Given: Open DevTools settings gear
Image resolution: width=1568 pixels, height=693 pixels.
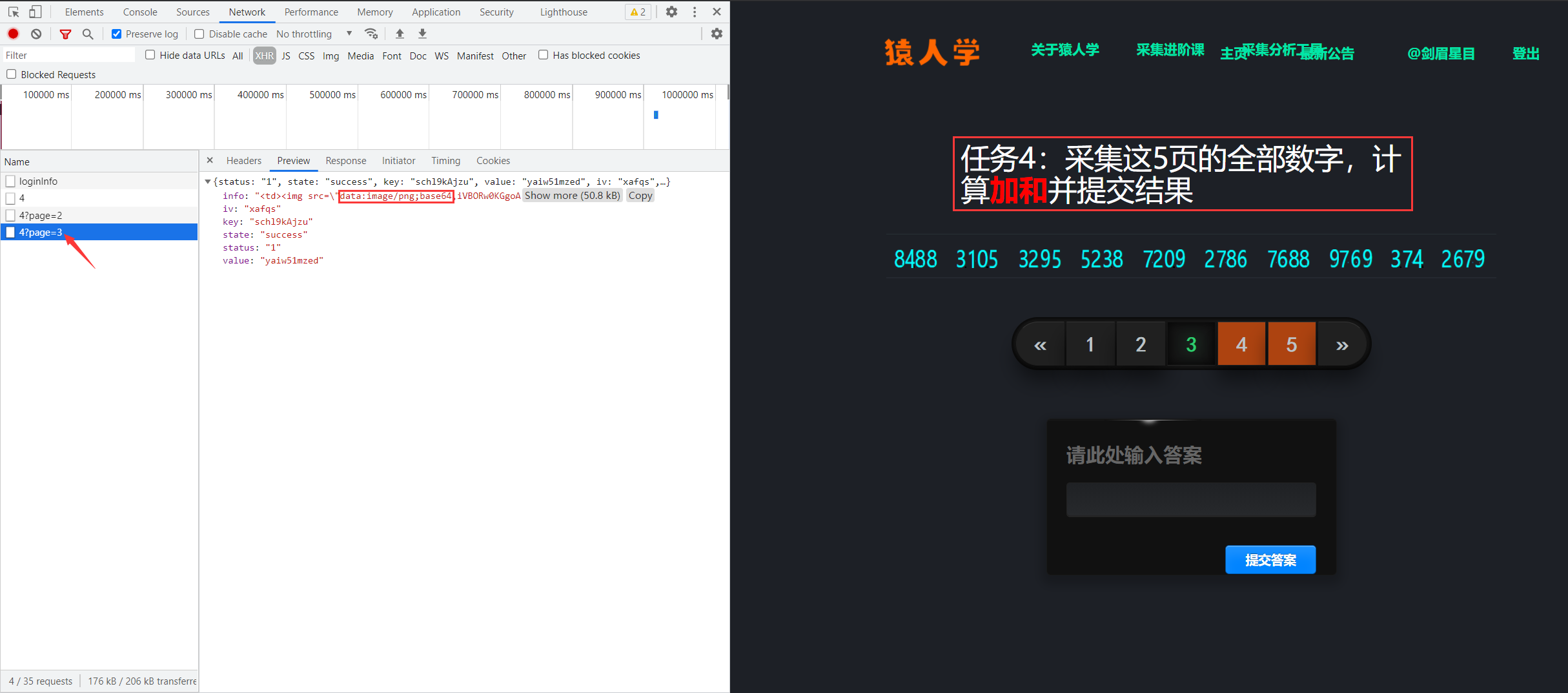Looking at the screenshot, I should click(671, 12).
